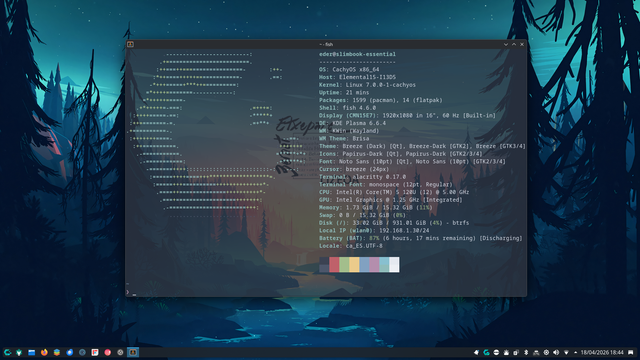
Task: Open the teal CachyOS update tray icon
Action: 487,352
